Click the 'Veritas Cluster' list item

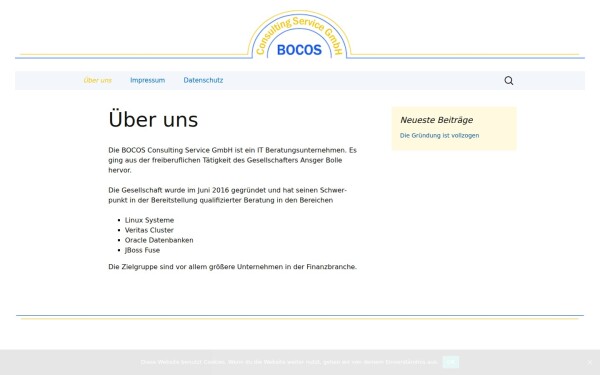coord(149,230)
